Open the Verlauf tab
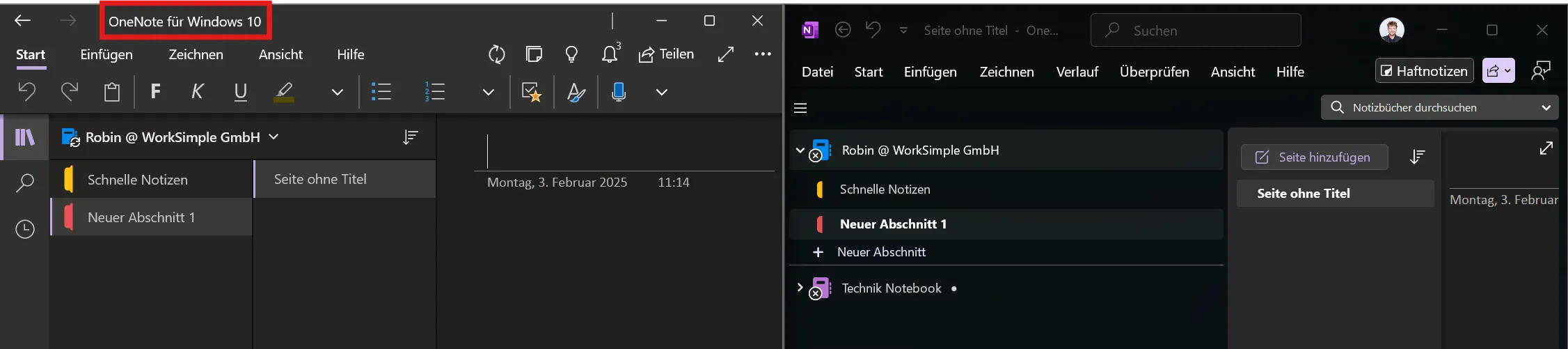 [1077, 72]
